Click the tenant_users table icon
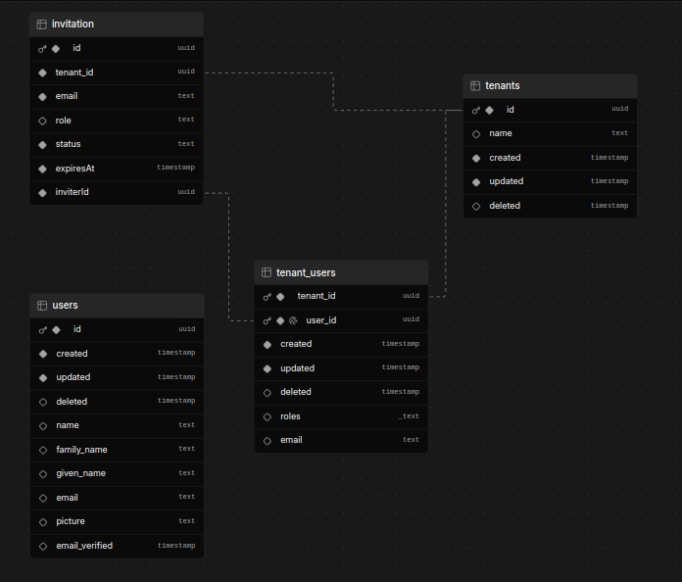 [266, 272]
